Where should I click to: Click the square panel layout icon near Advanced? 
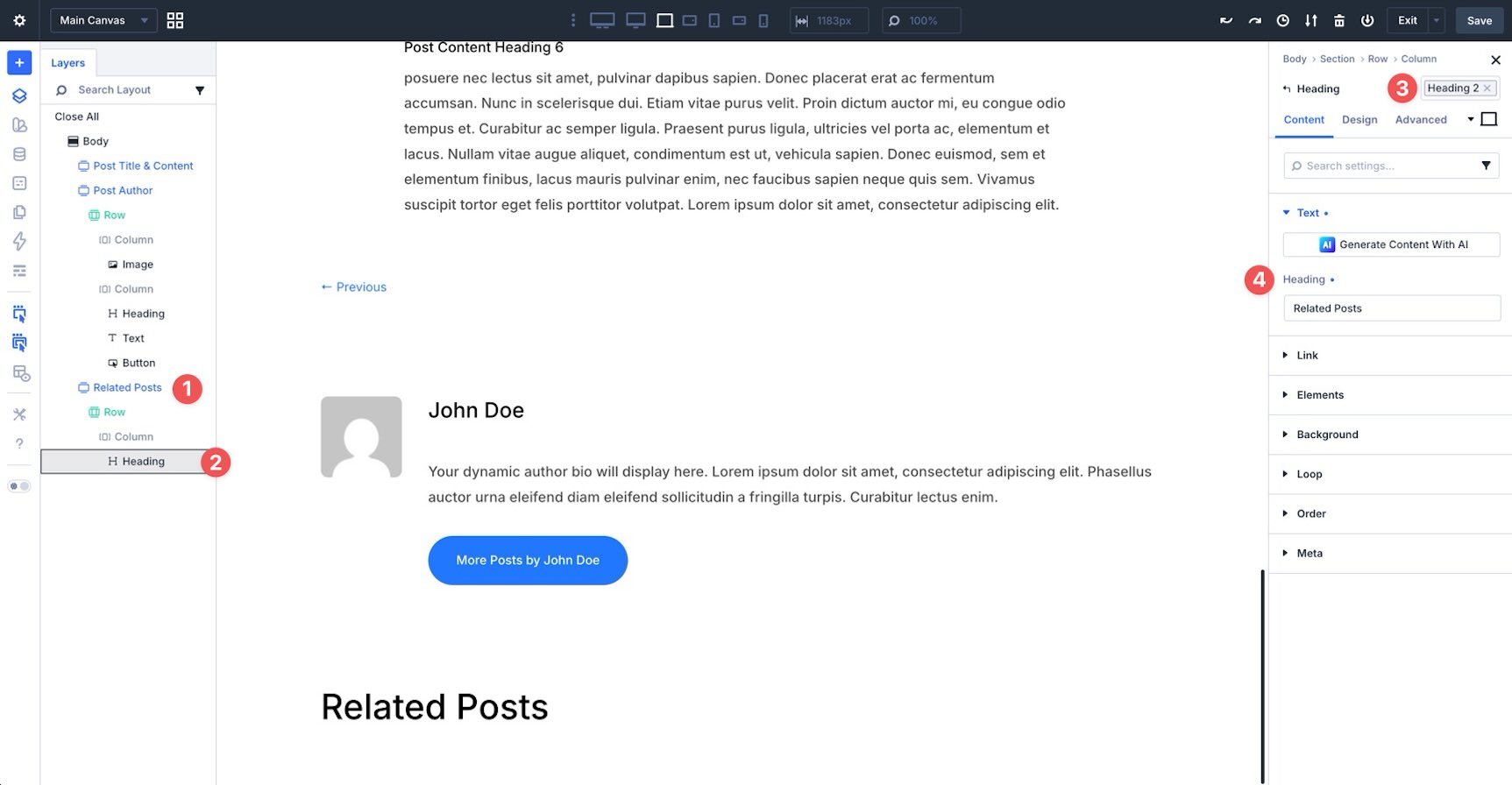pyautogui.click(x=1489, y=119)
